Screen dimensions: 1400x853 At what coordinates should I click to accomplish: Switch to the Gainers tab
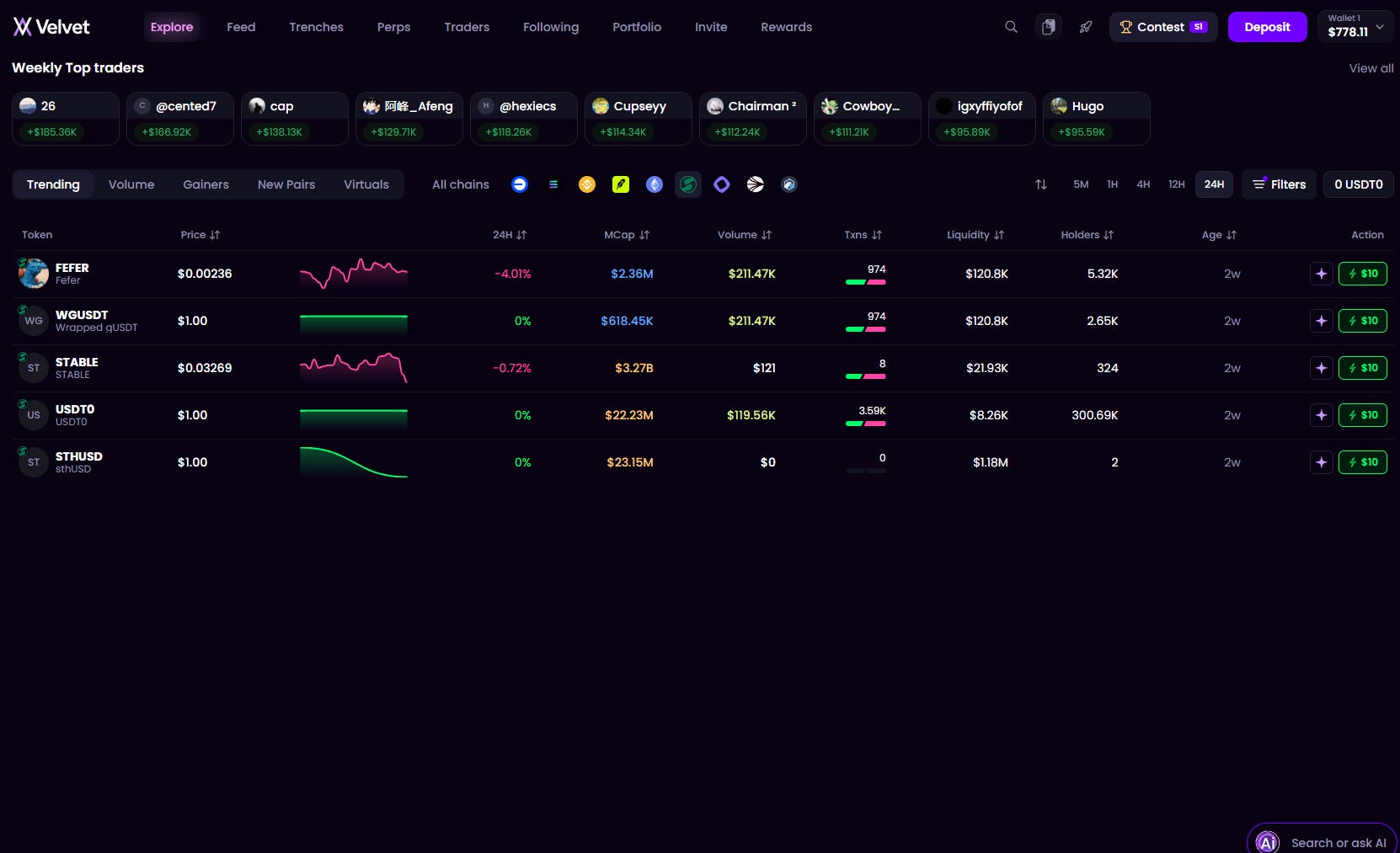206,184
